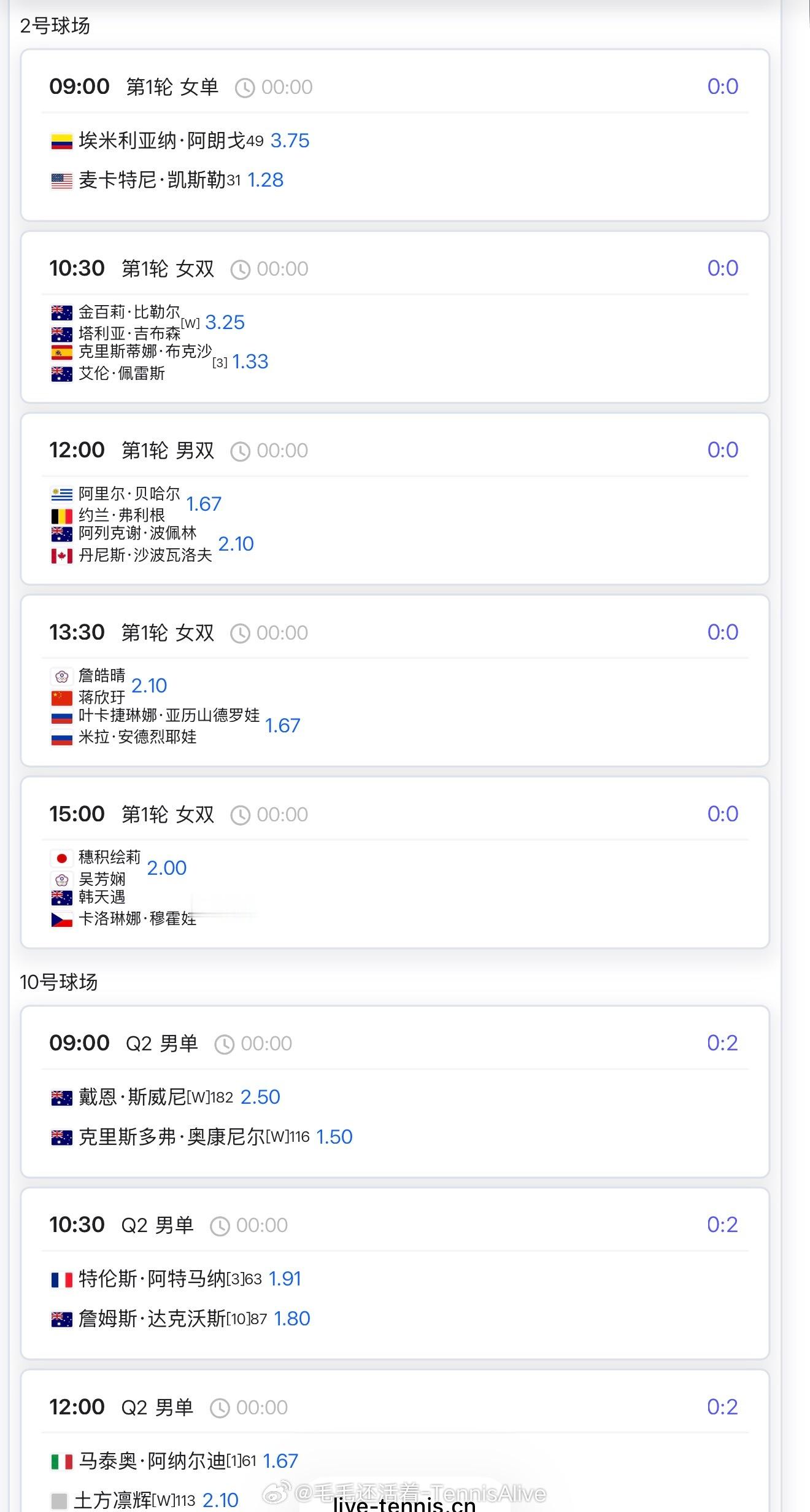810x1512 pixels.
Task: Click the Canada flag beside 丹尼斯·沙波瓦洛夫
Action: click(61, 556)
